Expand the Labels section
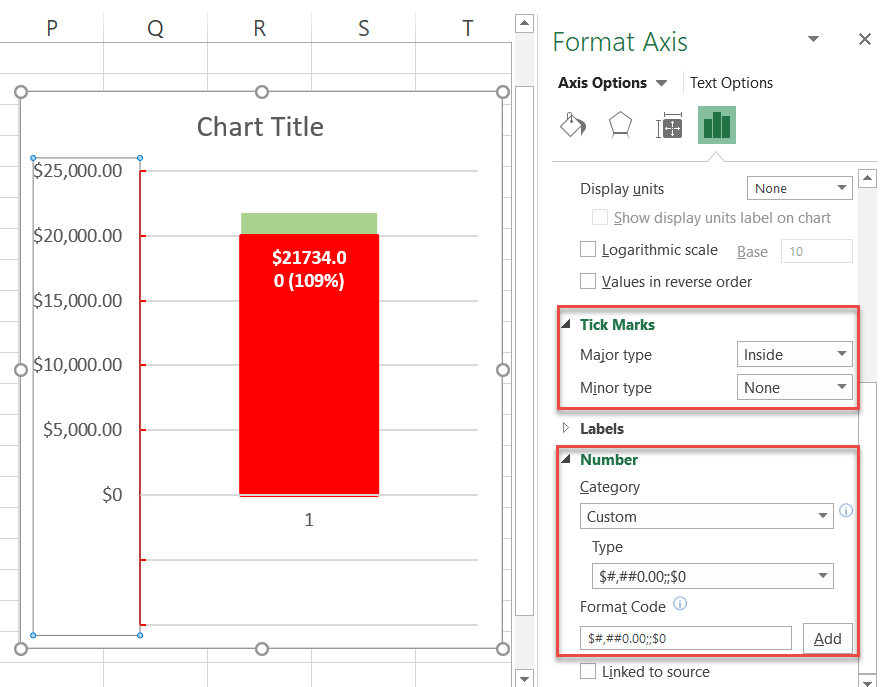This screenshot has width=892, height=687. (601, 428)
